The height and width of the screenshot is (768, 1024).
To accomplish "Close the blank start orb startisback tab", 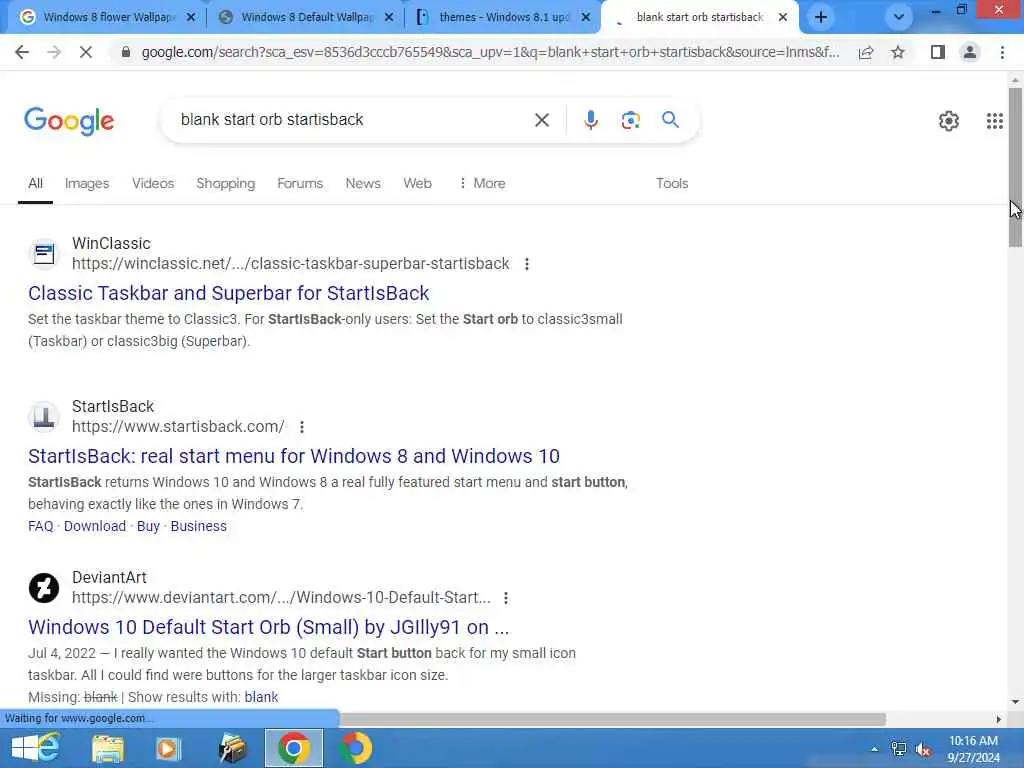I will point(782,18).
